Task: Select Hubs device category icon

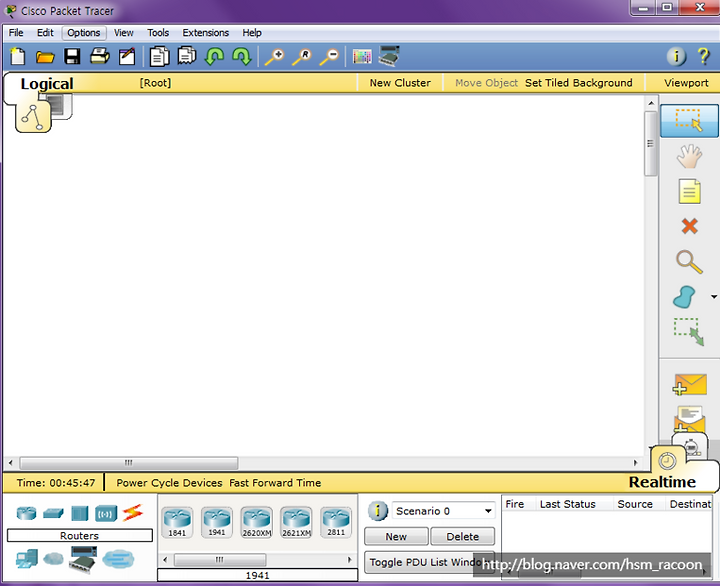Action: [x=79, y=513]
